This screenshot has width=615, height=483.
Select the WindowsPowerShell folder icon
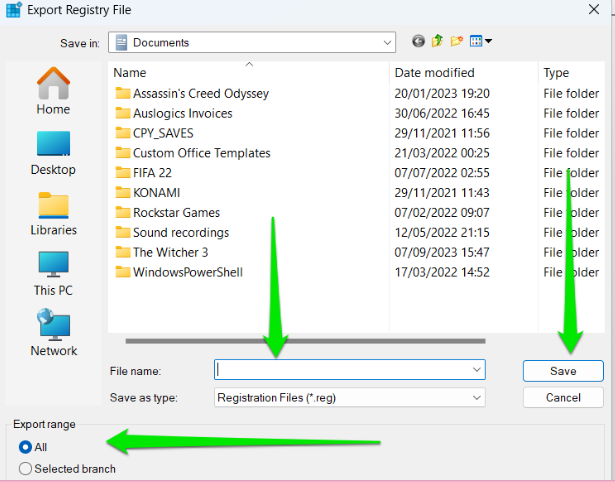(x=123, y=272)
